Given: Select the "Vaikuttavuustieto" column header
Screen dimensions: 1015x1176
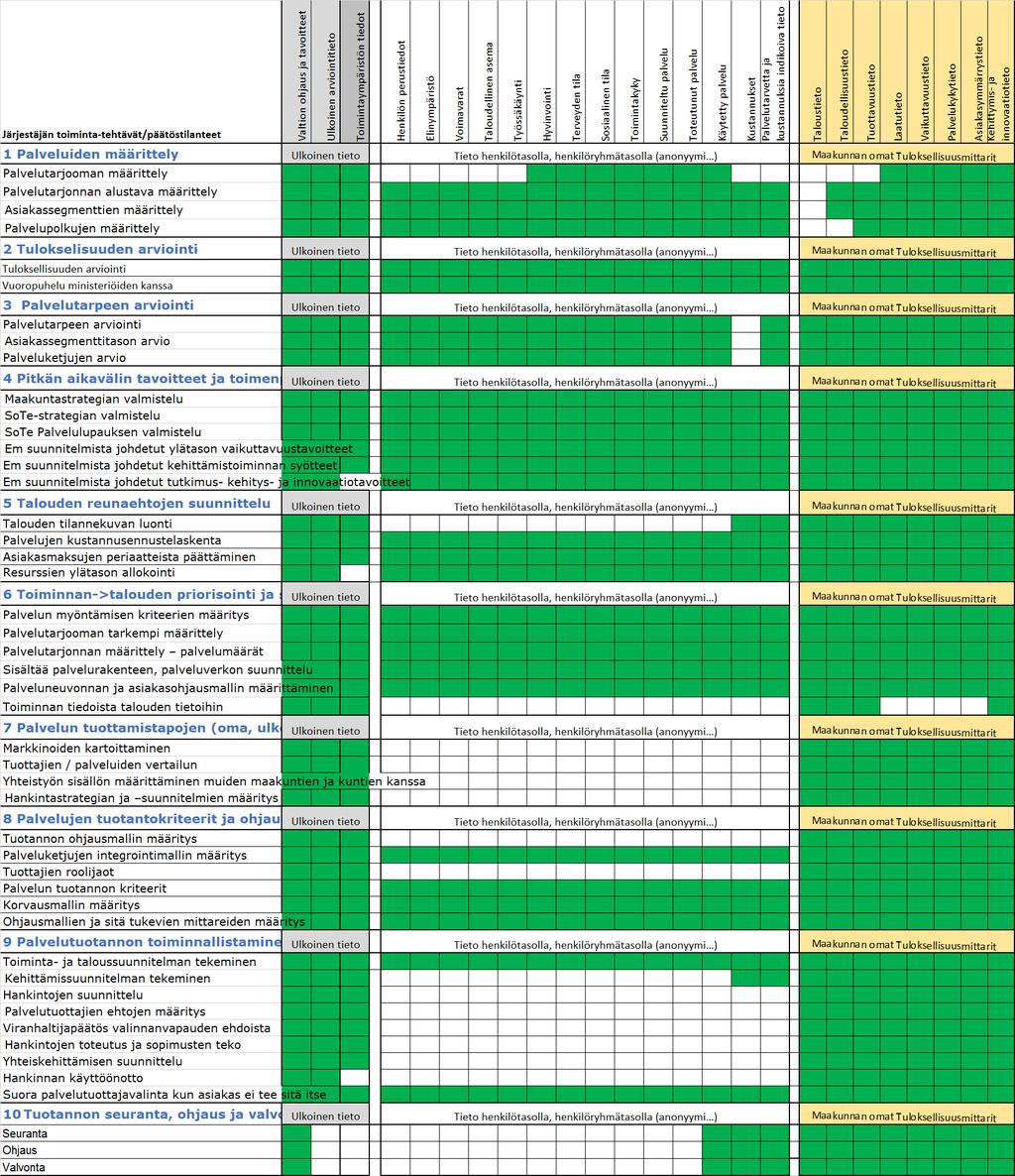Looking at the screenshot, I should (926, 99).
